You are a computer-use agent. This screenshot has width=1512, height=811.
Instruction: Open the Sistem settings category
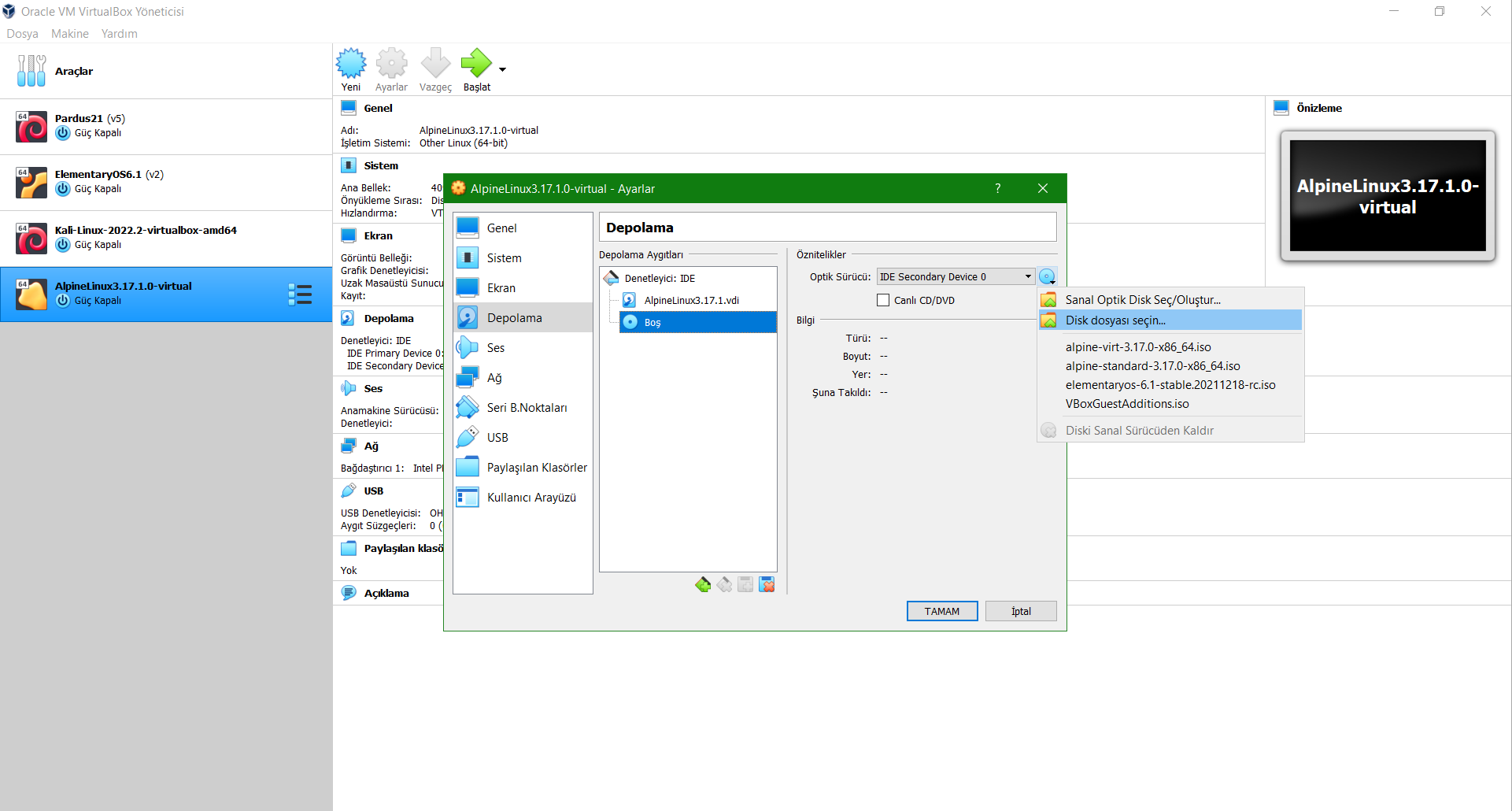(x=523, y=257)
